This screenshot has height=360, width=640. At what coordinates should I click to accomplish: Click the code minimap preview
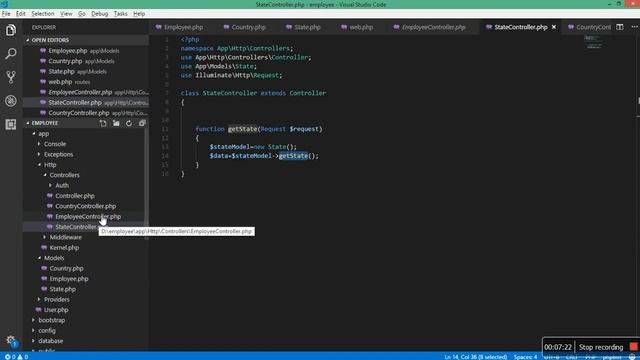point(593,42)
